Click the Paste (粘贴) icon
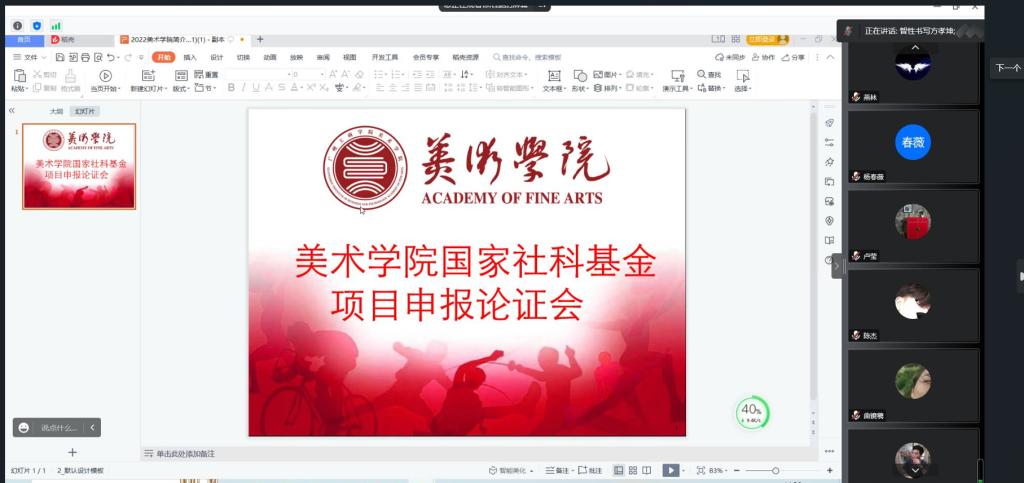Viewport: 1024px width, 483px height. pos(18,76)
